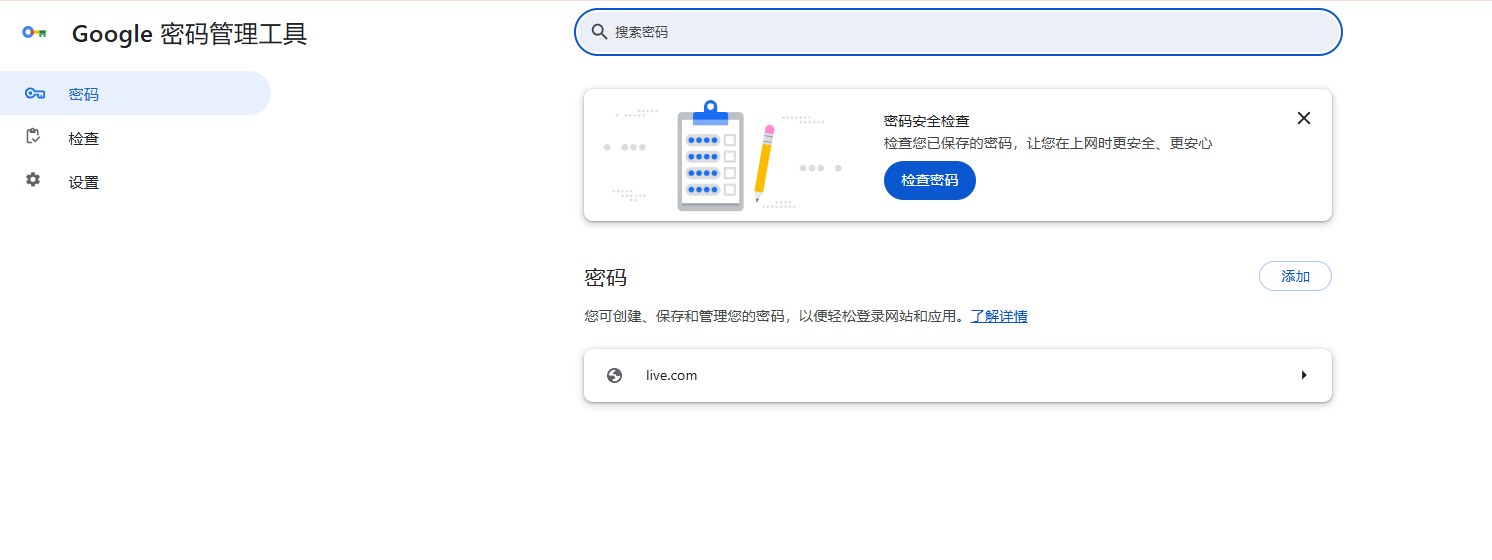This screenshot has width=1492, height=560.
Task: Open the 密码 sidebar tab
Action: (x=135, y=94)
